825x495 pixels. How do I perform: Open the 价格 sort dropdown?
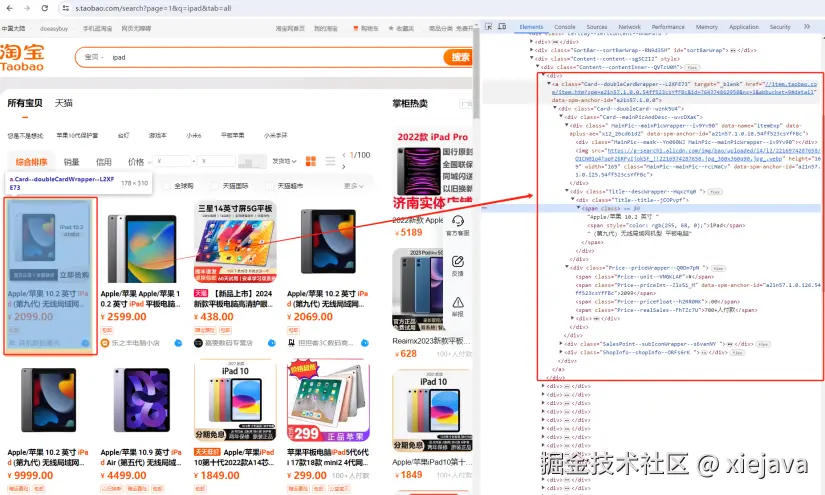click(139, 161)
